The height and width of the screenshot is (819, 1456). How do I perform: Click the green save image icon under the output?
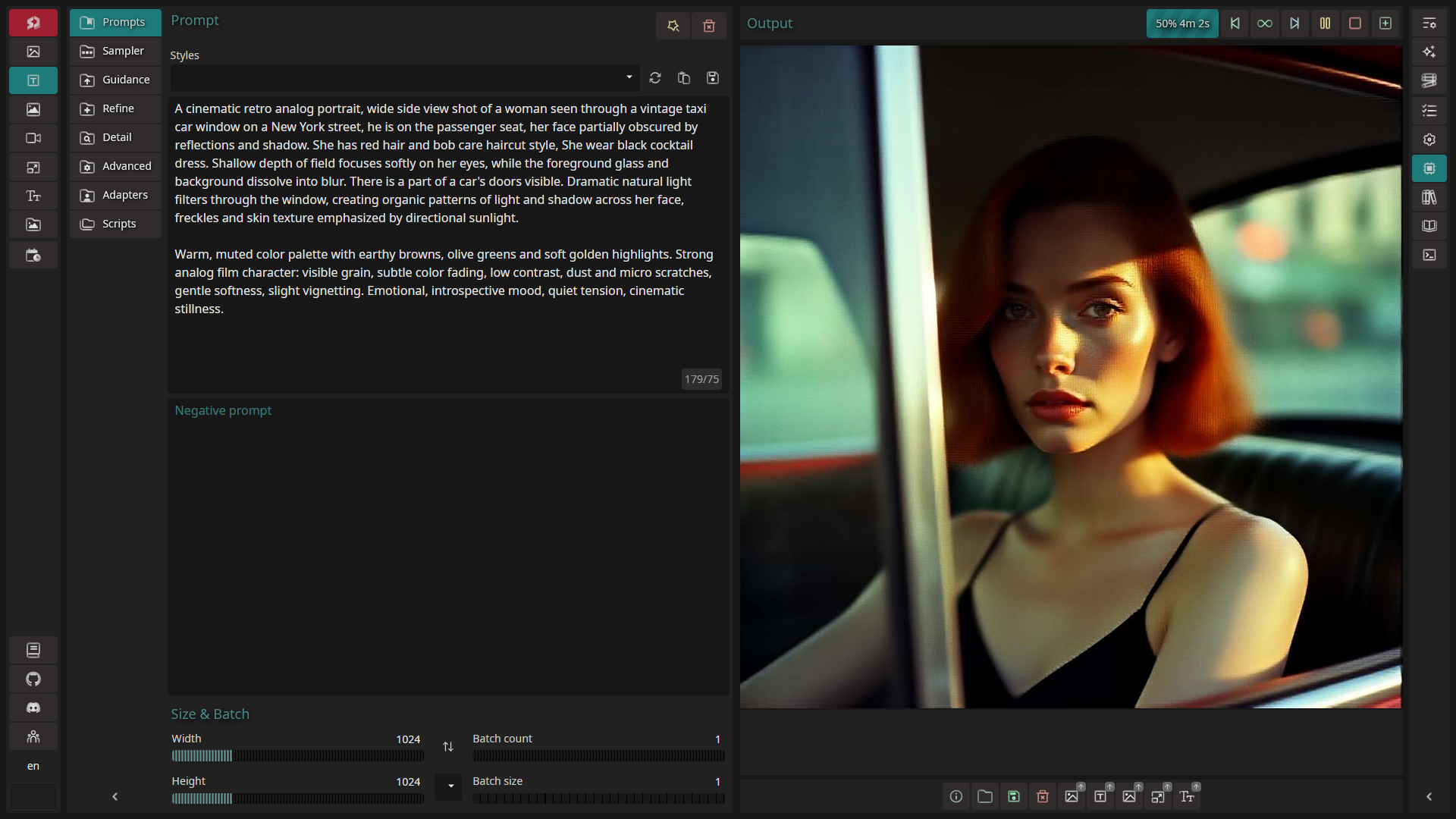pos(1014,796)
